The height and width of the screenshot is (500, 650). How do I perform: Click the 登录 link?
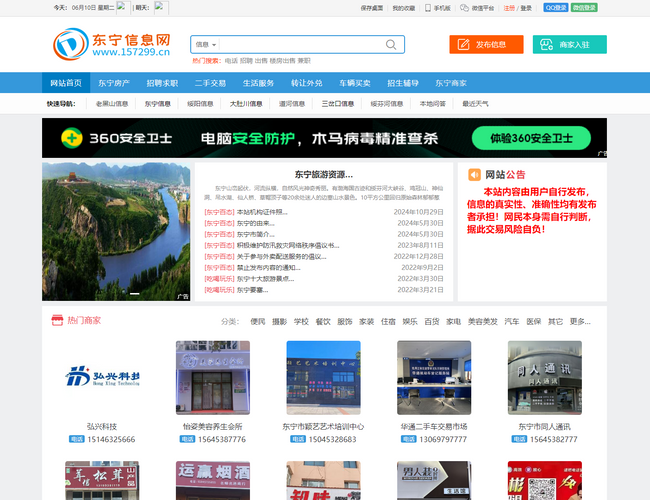[x=526, y=8]
